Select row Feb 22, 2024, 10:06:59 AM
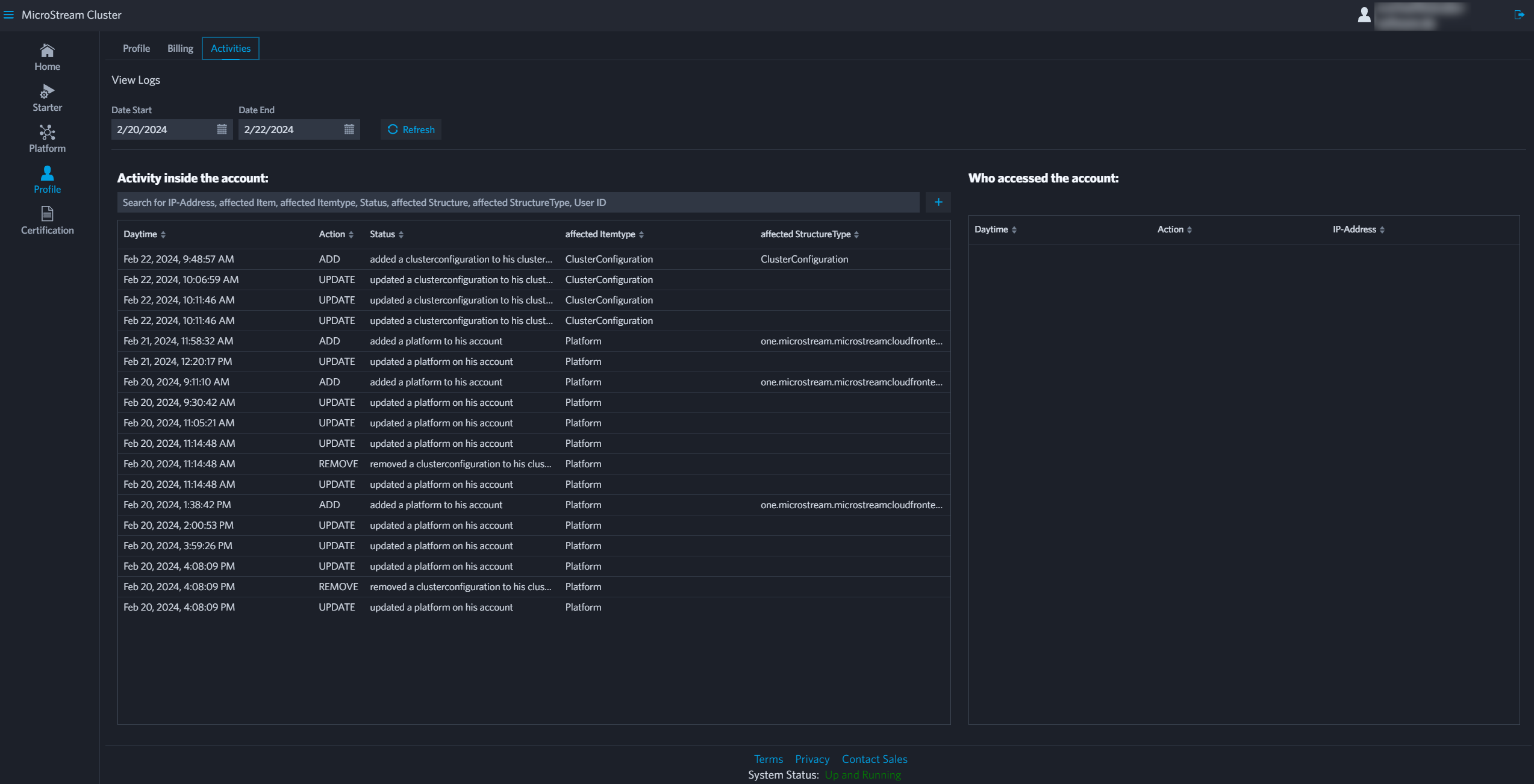 click(534, 279)
